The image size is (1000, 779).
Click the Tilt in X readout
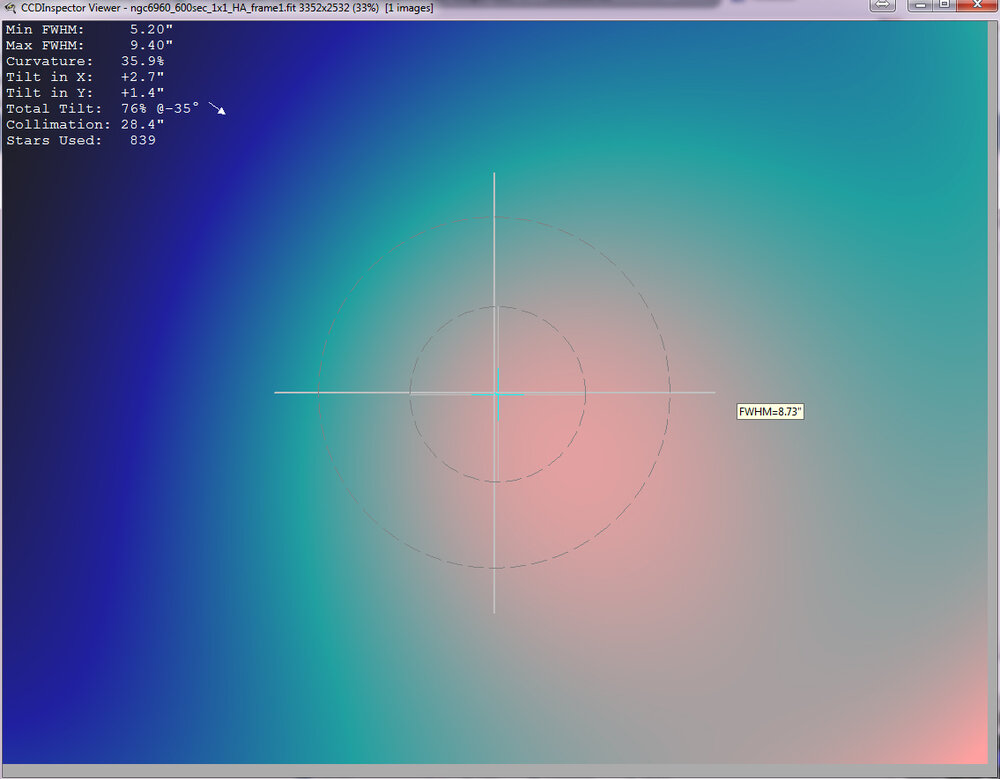(85, 77)
